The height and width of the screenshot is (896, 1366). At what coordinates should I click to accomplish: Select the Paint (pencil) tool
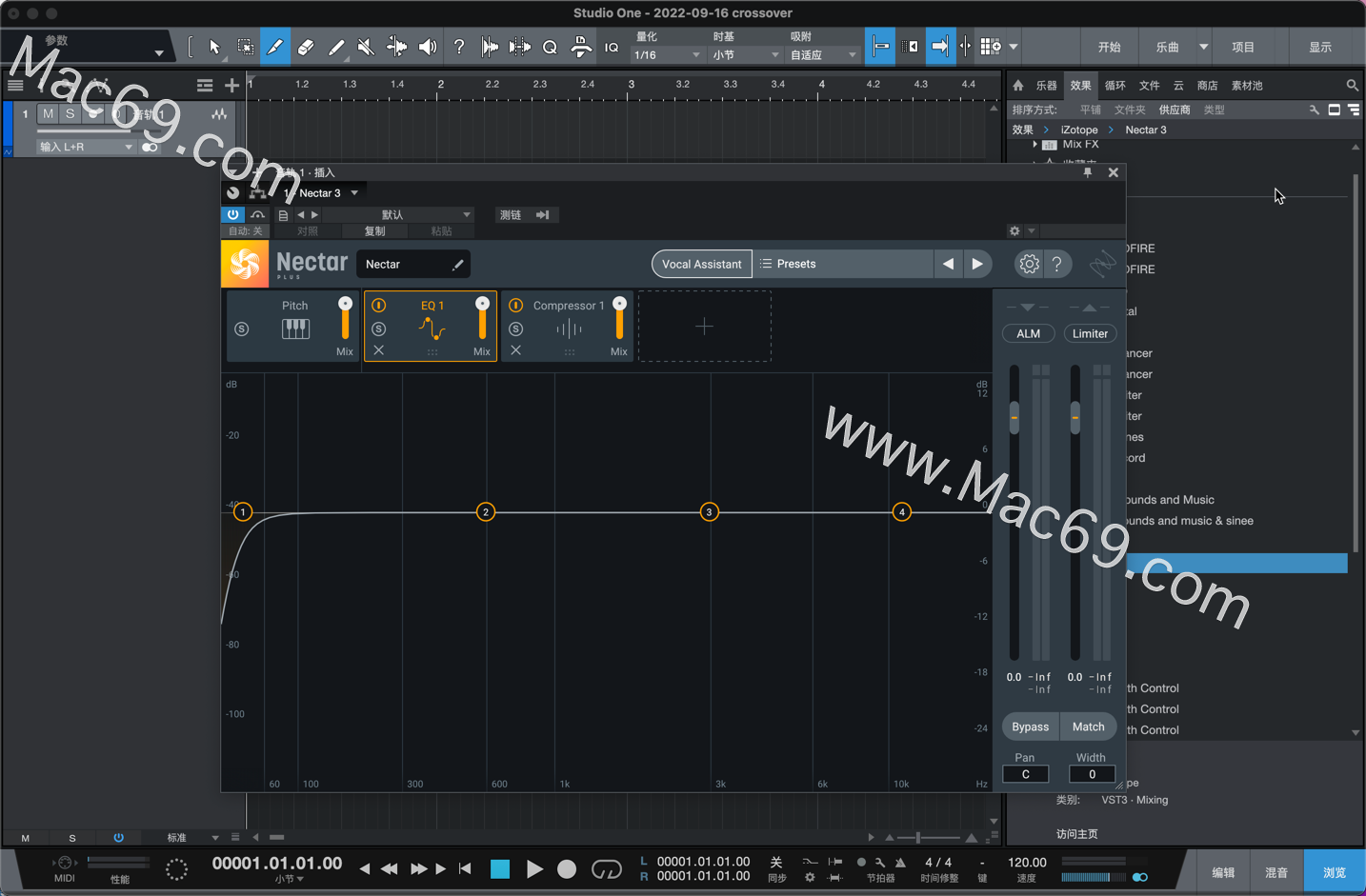tap(275, 47)
